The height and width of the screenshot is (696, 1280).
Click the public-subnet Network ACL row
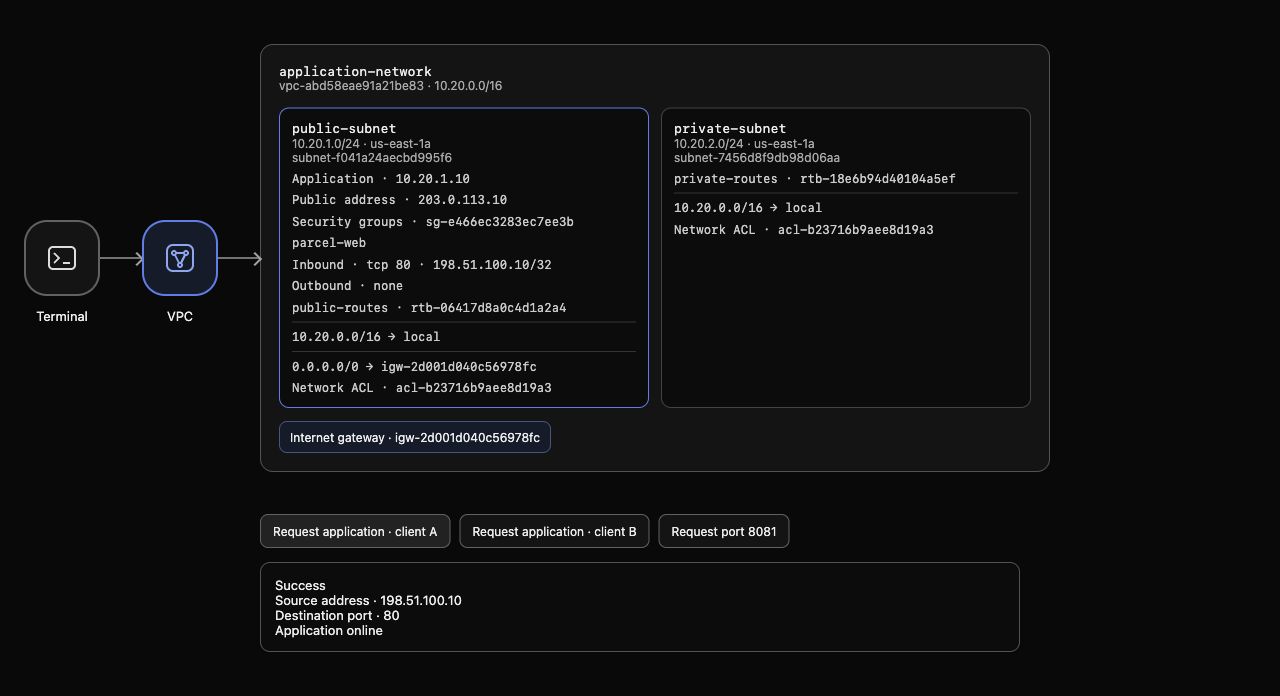[x=422, y=388]
